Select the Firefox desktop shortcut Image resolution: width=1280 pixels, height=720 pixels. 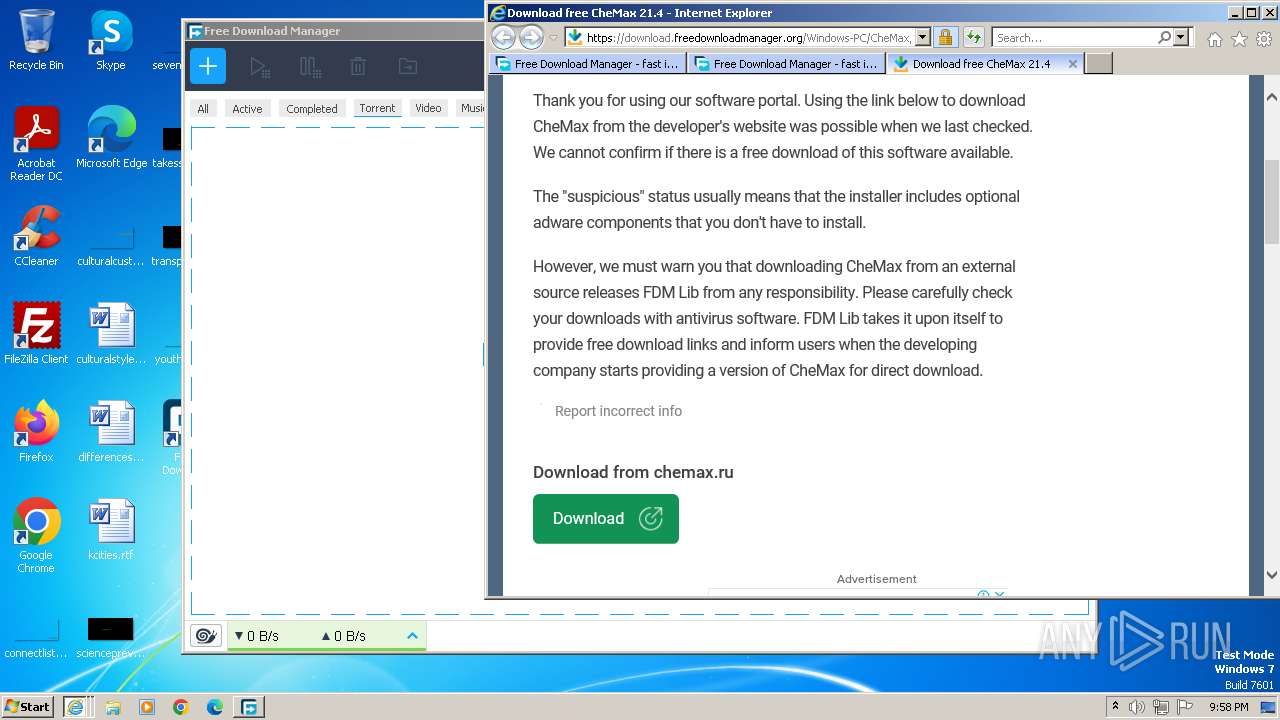tap(36, 432)
